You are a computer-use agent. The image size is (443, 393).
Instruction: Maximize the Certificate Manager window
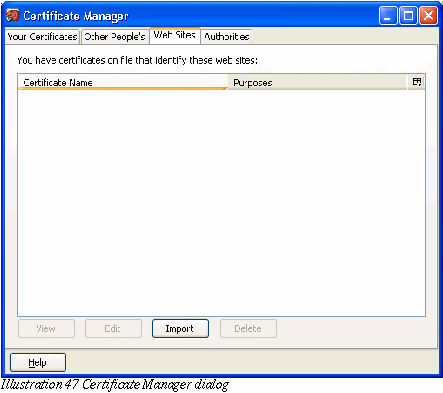(408, 16)
